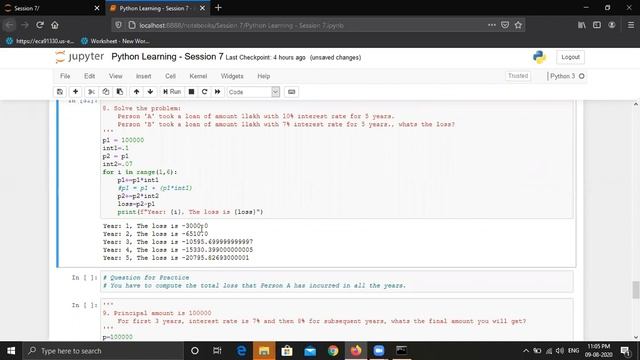Click the Logout button
This screenshot has width=640, height=360.
coord(570,57)
